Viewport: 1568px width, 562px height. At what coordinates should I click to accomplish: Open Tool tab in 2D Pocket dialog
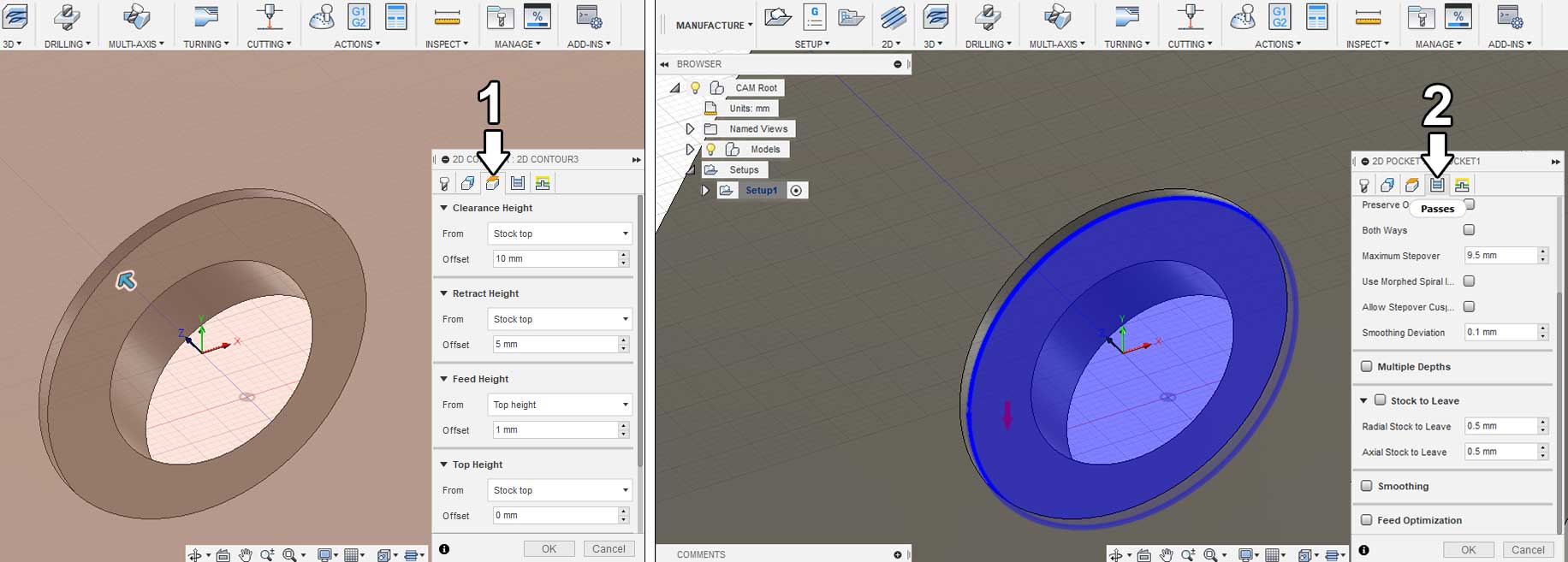click(x=1364, y=186)
